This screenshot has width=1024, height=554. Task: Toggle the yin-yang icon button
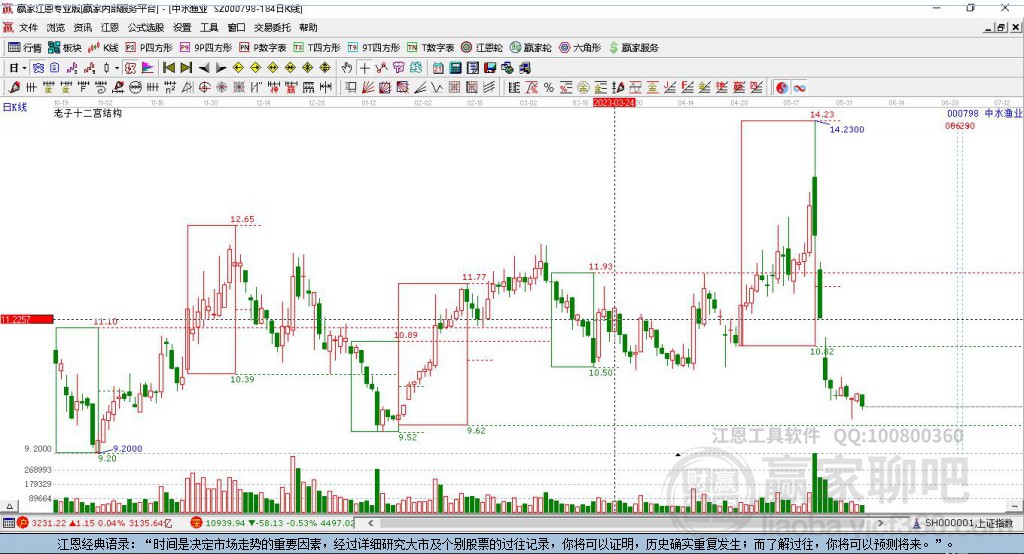[782, 88]
